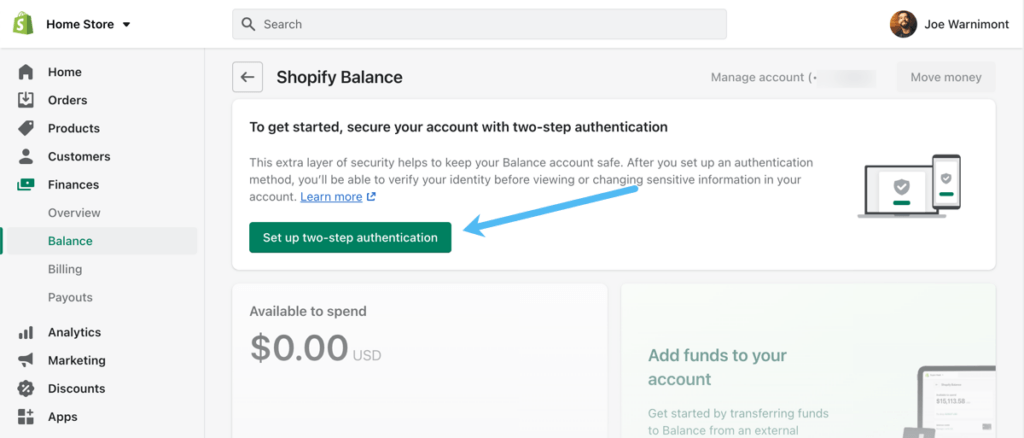Click the Customers person icon
Image resolution: width=1024 pixels, height=438 pixels.
[26, 156]
